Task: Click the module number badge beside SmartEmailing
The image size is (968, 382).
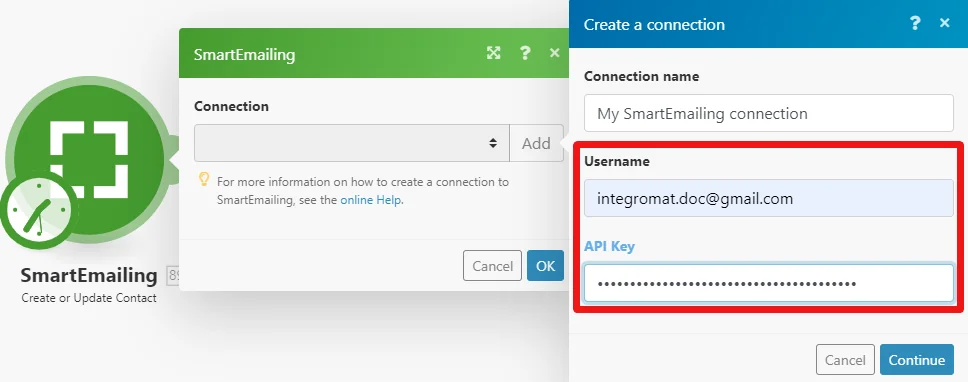Action: [173, 276]
